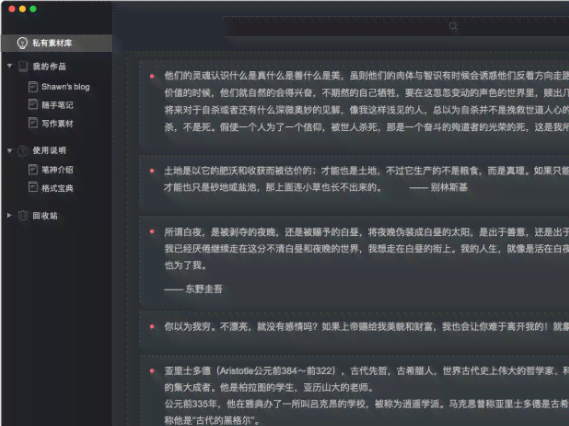Select the 使用说明 group label
Image resolution: width=569 pixels, height=426 pixels.
(x=49, y=150)
